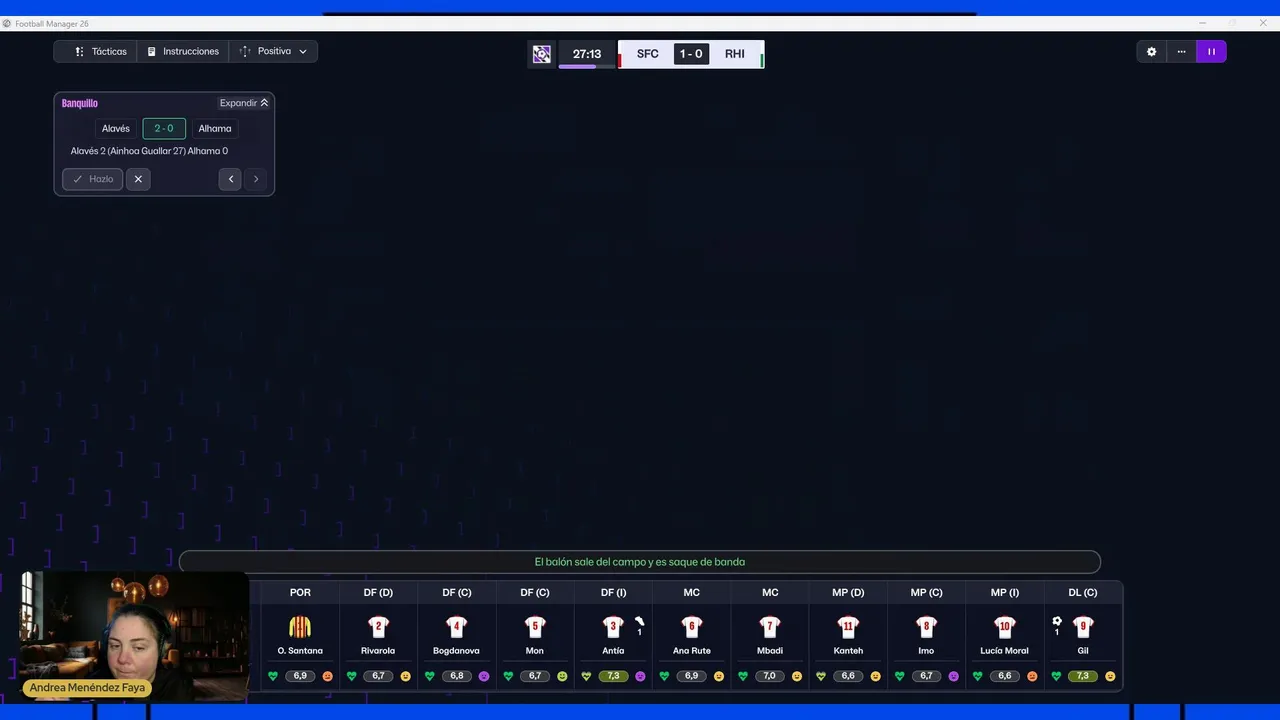The image size is (1280, 720).
Task: Click Bogdanova's 6,8 rating badge
Action: coord(456,676)
